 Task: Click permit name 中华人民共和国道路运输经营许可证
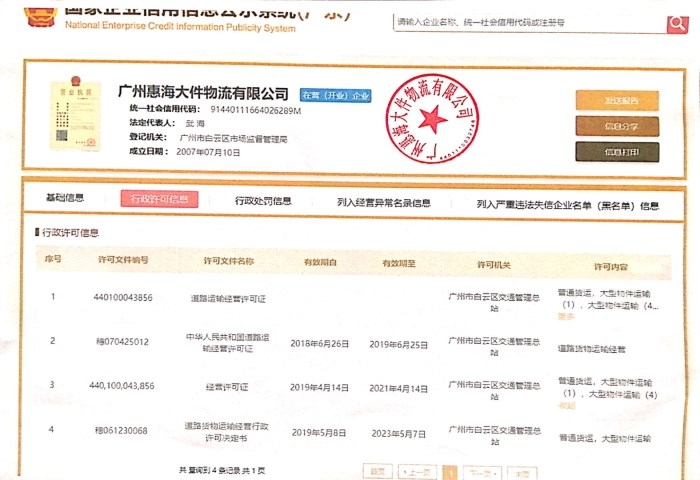(x=228, y=342)
